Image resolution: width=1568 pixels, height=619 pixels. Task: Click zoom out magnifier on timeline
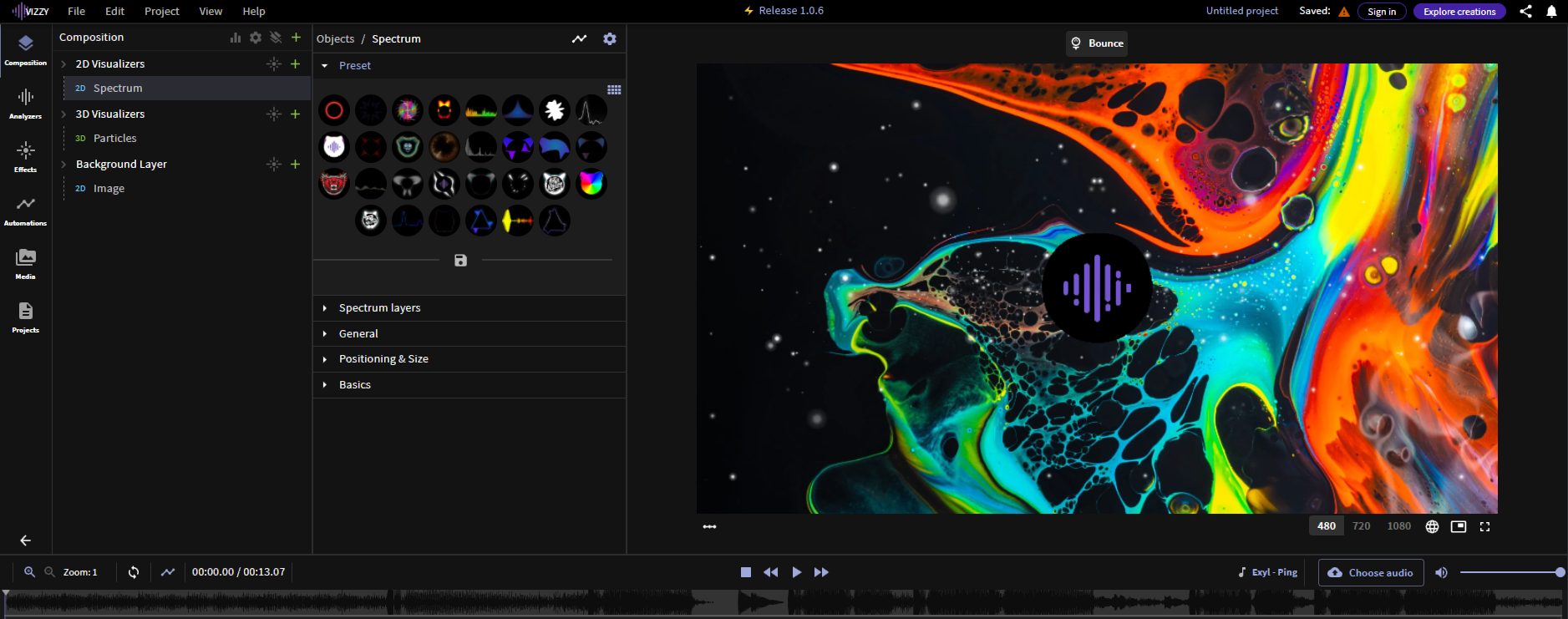pyautogui.click(x=49, y=572)
